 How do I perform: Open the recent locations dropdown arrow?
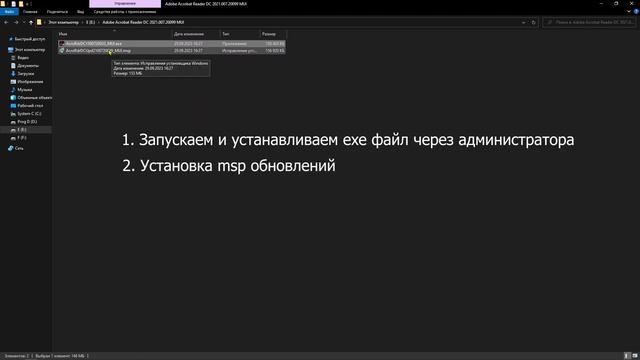coord(24,22)
